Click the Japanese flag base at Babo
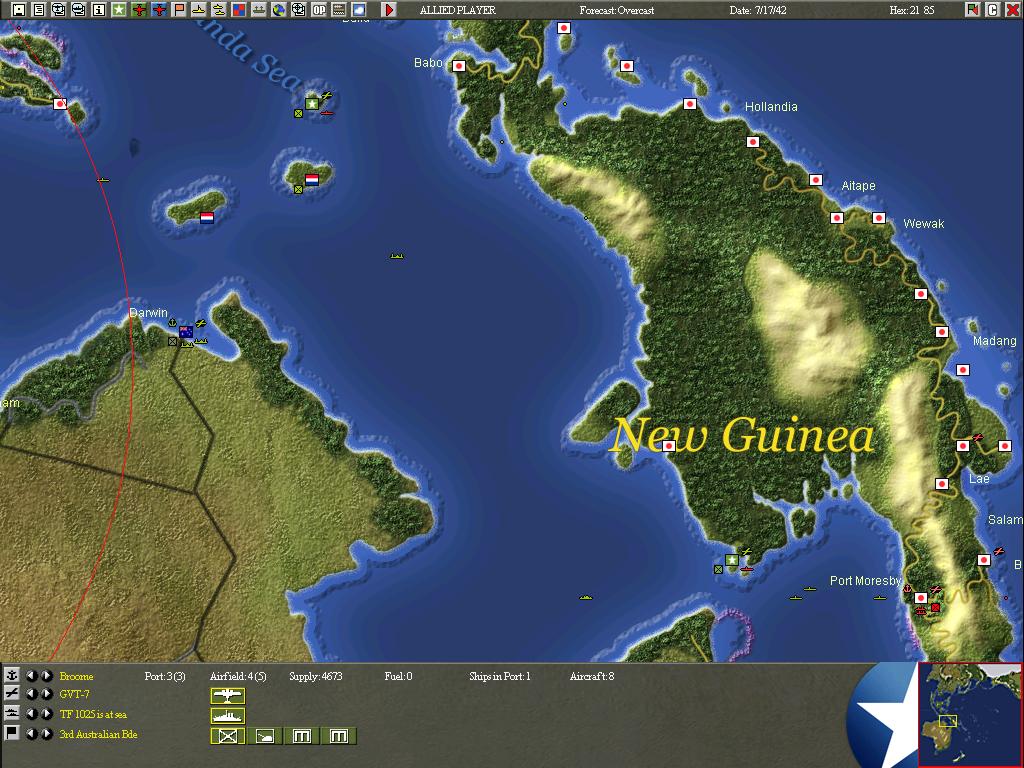The image size is (1024, 768). (459, 66)
